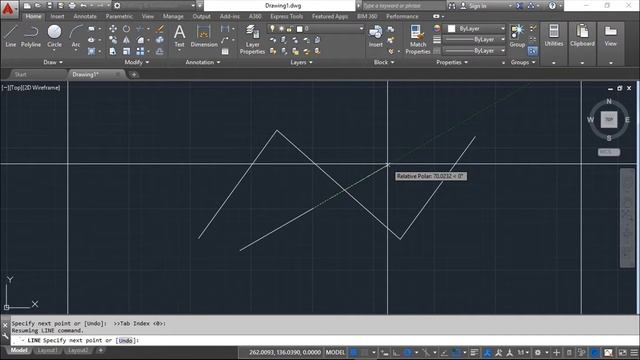Toggle polar tracking in status bar
640x360 pixels.
407,352
